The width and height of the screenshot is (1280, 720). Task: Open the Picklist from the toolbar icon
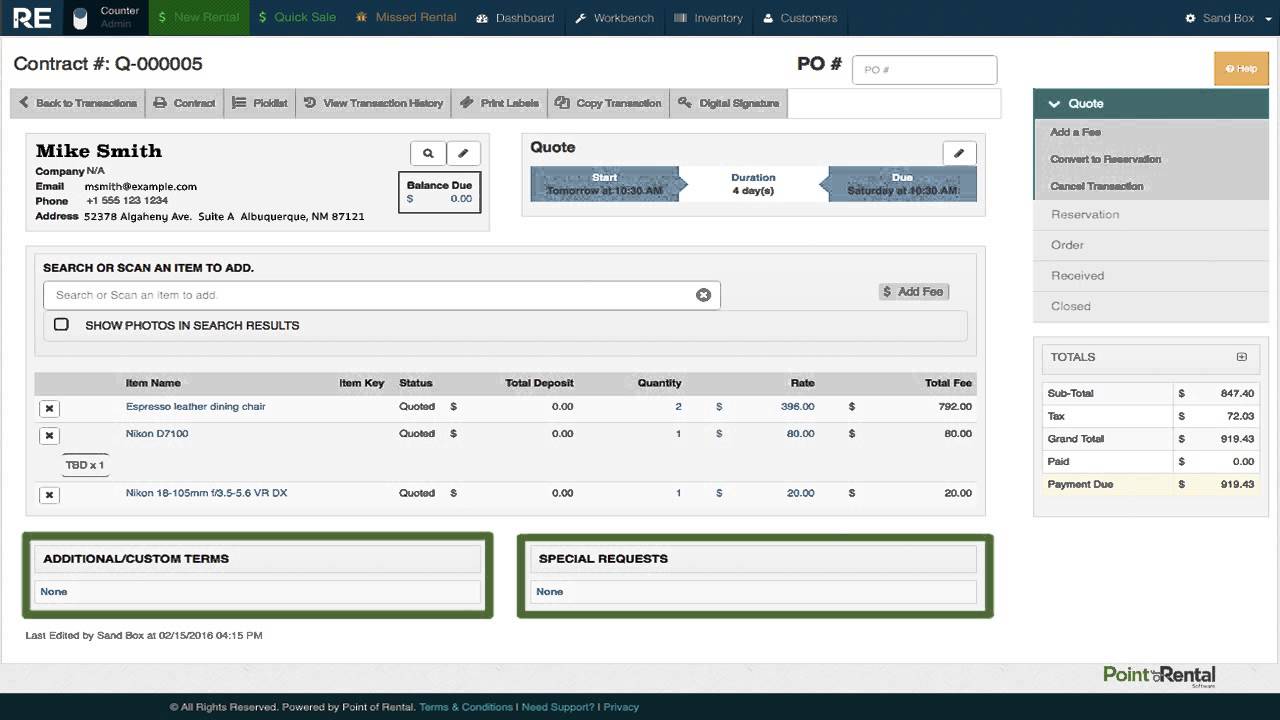[239, 102]
